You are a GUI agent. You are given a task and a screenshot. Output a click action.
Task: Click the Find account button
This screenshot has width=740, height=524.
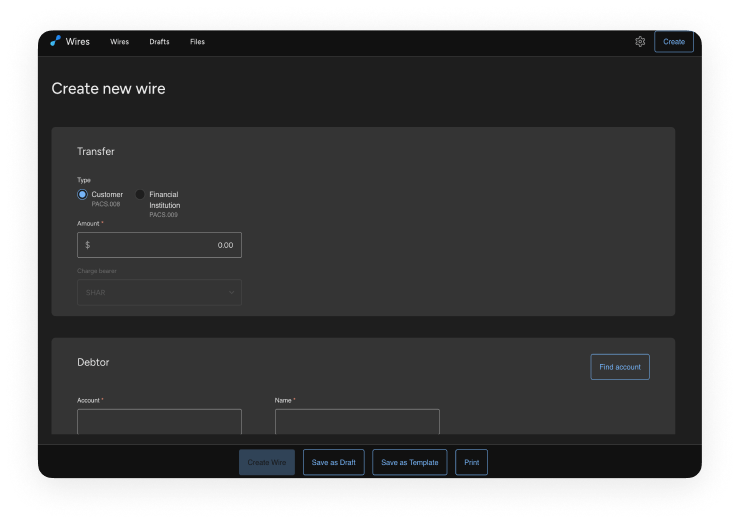coord(619,367)
